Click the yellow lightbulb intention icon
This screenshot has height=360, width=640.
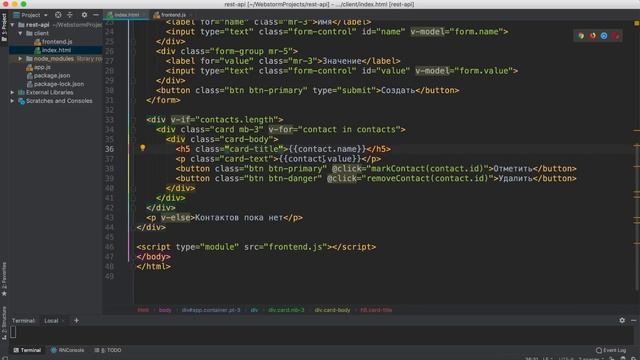coord(142,148)
